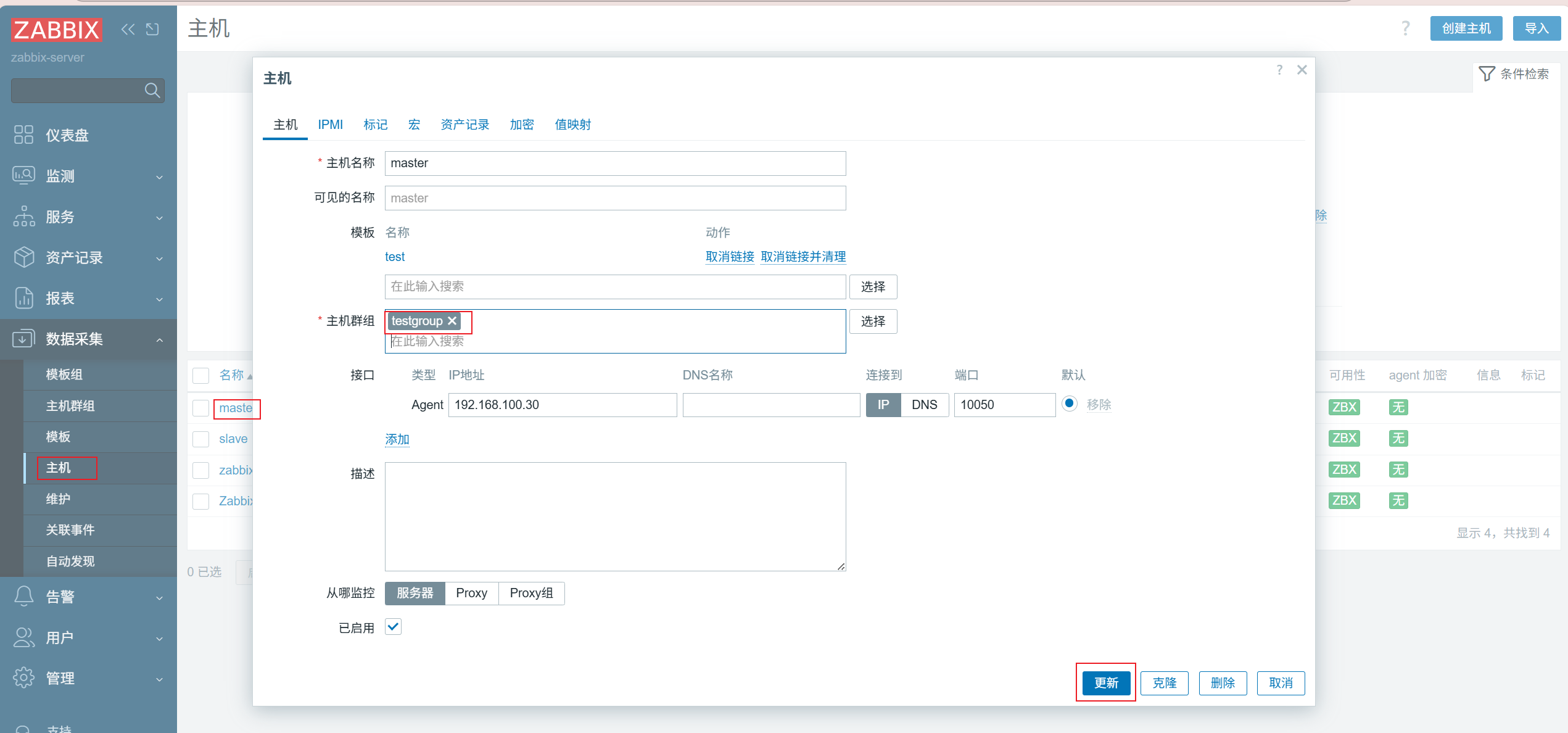This screenshot has width=1568, height=733.
Task: Open dialog help question mark icon
Action: click(1279, 70)
